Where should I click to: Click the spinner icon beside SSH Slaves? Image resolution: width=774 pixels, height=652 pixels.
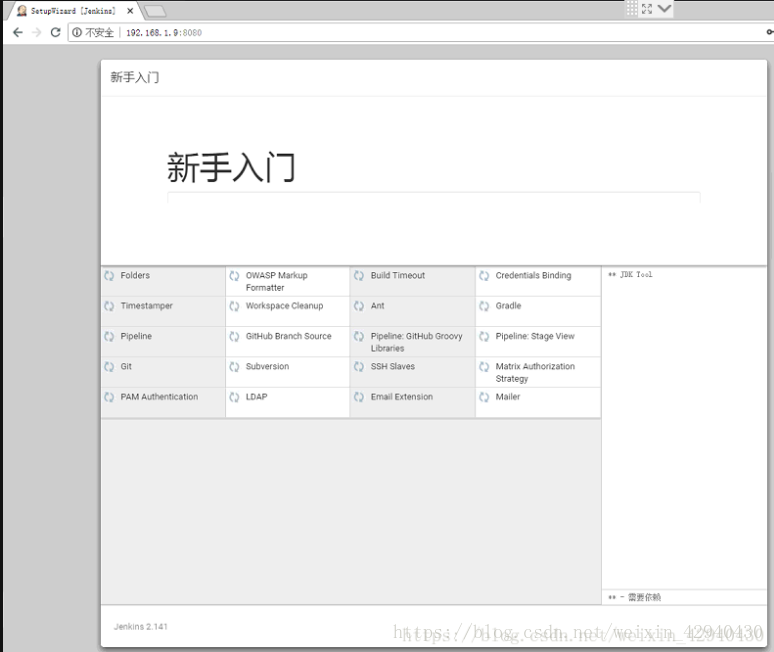pyautogui.click(x=359, y=367)
